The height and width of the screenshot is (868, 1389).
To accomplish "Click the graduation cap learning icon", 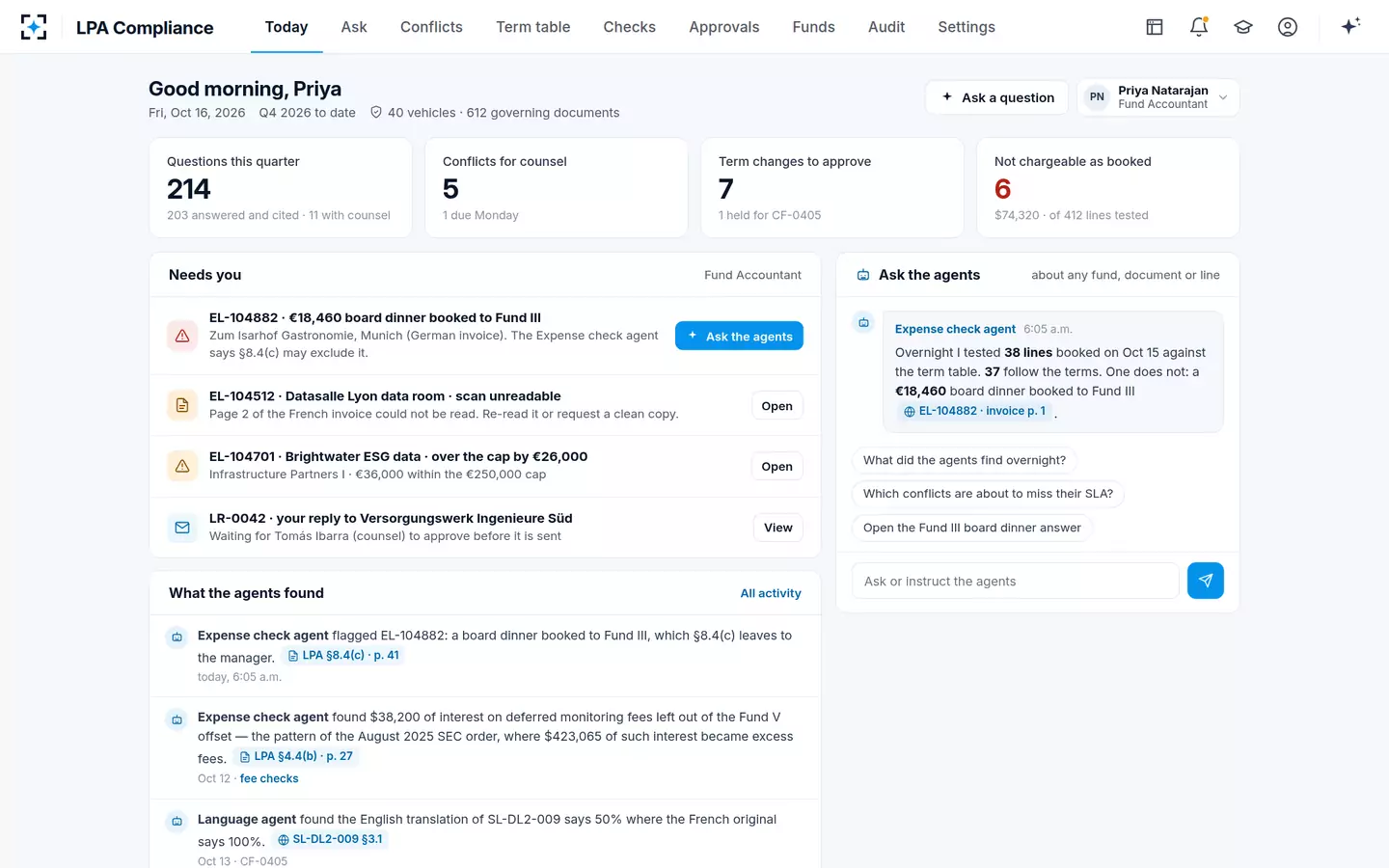I will click(1243, 27).
